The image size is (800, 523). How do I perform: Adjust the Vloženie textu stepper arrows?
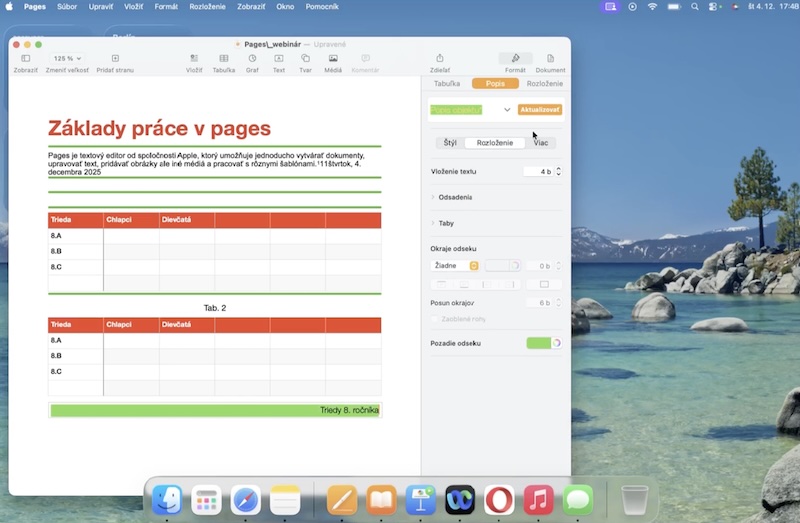pos(558,171)
